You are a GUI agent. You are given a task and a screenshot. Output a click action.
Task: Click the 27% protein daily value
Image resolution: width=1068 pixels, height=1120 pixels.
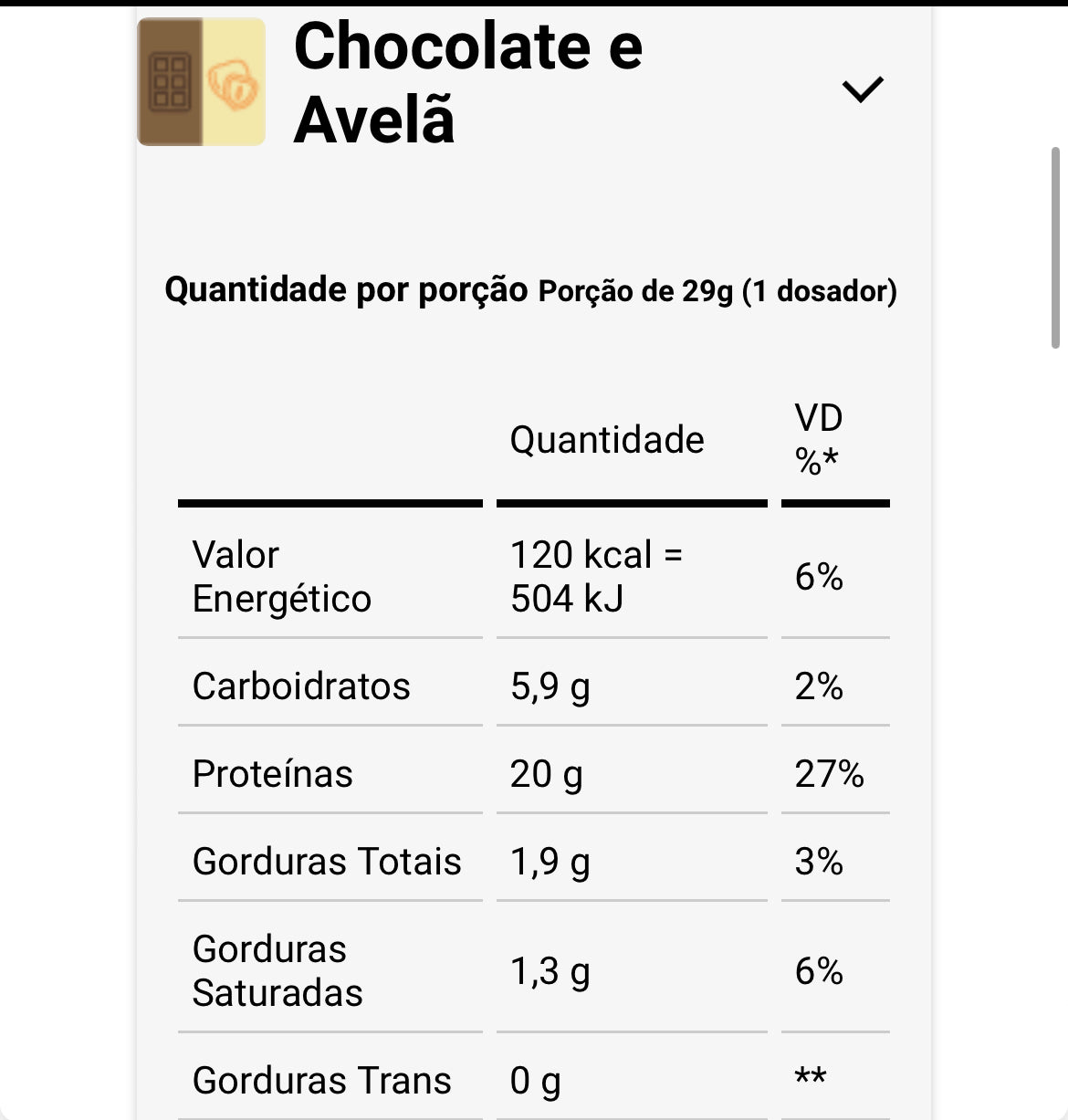click(829, 774)
